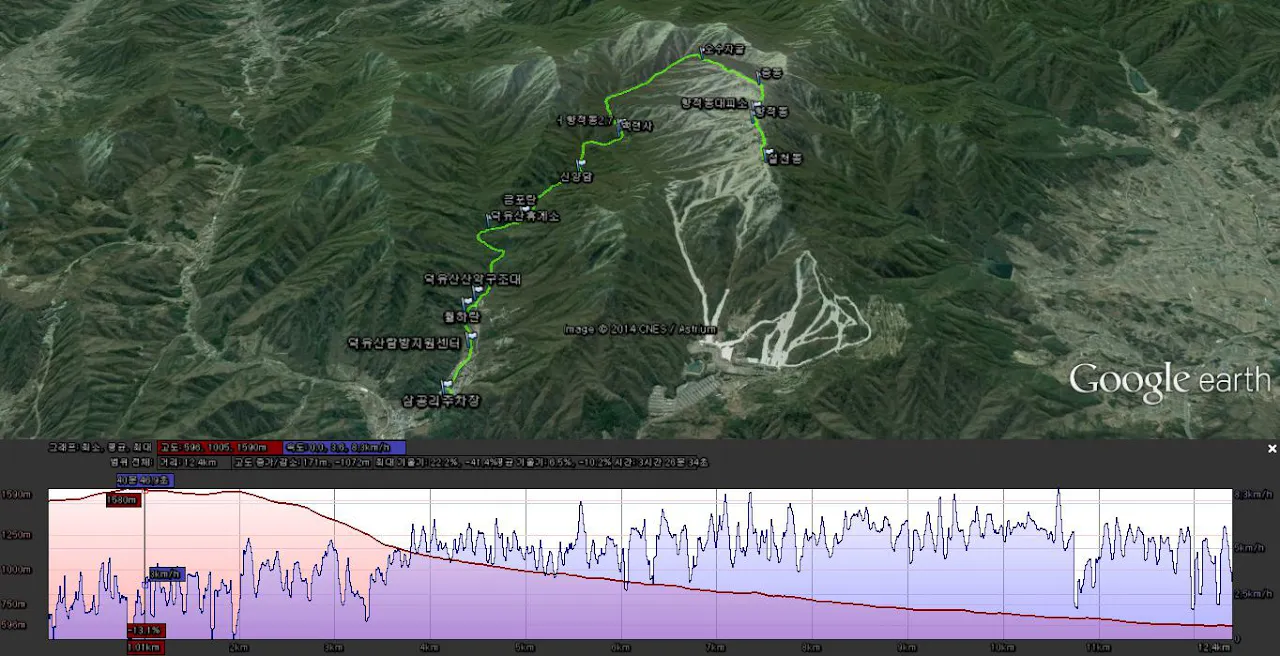Click the 12.4km end distance axis label
The height and width of the screenshot is (656, 1280).
coord(1213,648)
